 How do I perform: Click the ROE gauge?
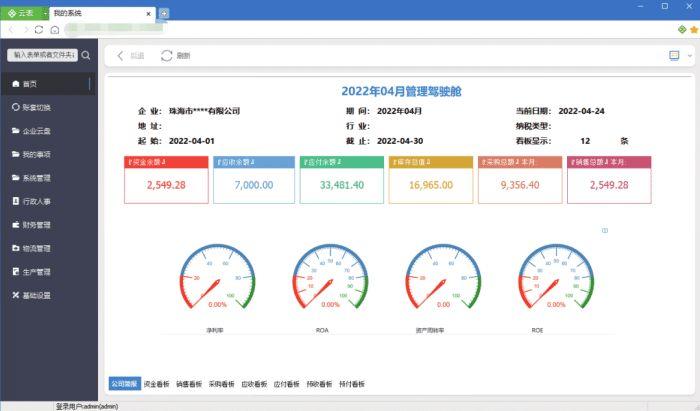pos(556,277)
